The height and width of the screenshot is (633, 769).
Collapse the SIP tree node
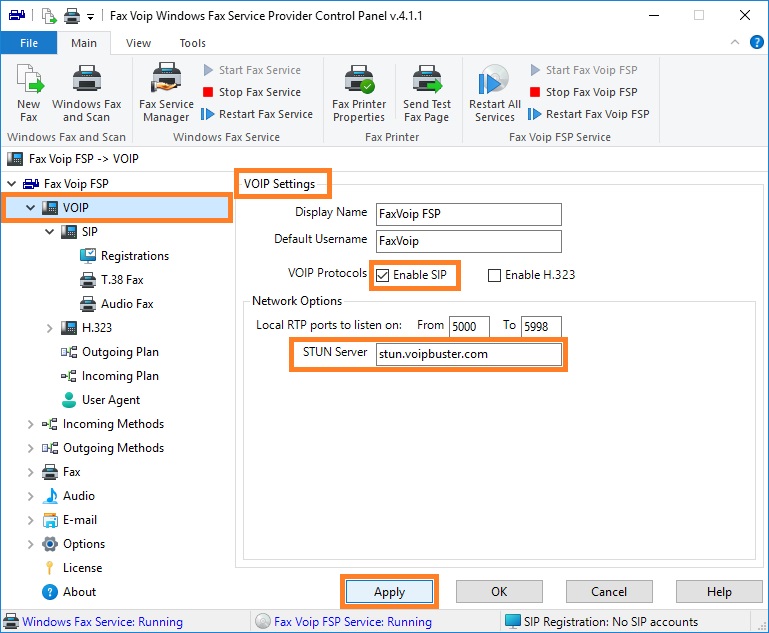pyautogui.click(x=50, y=232)
